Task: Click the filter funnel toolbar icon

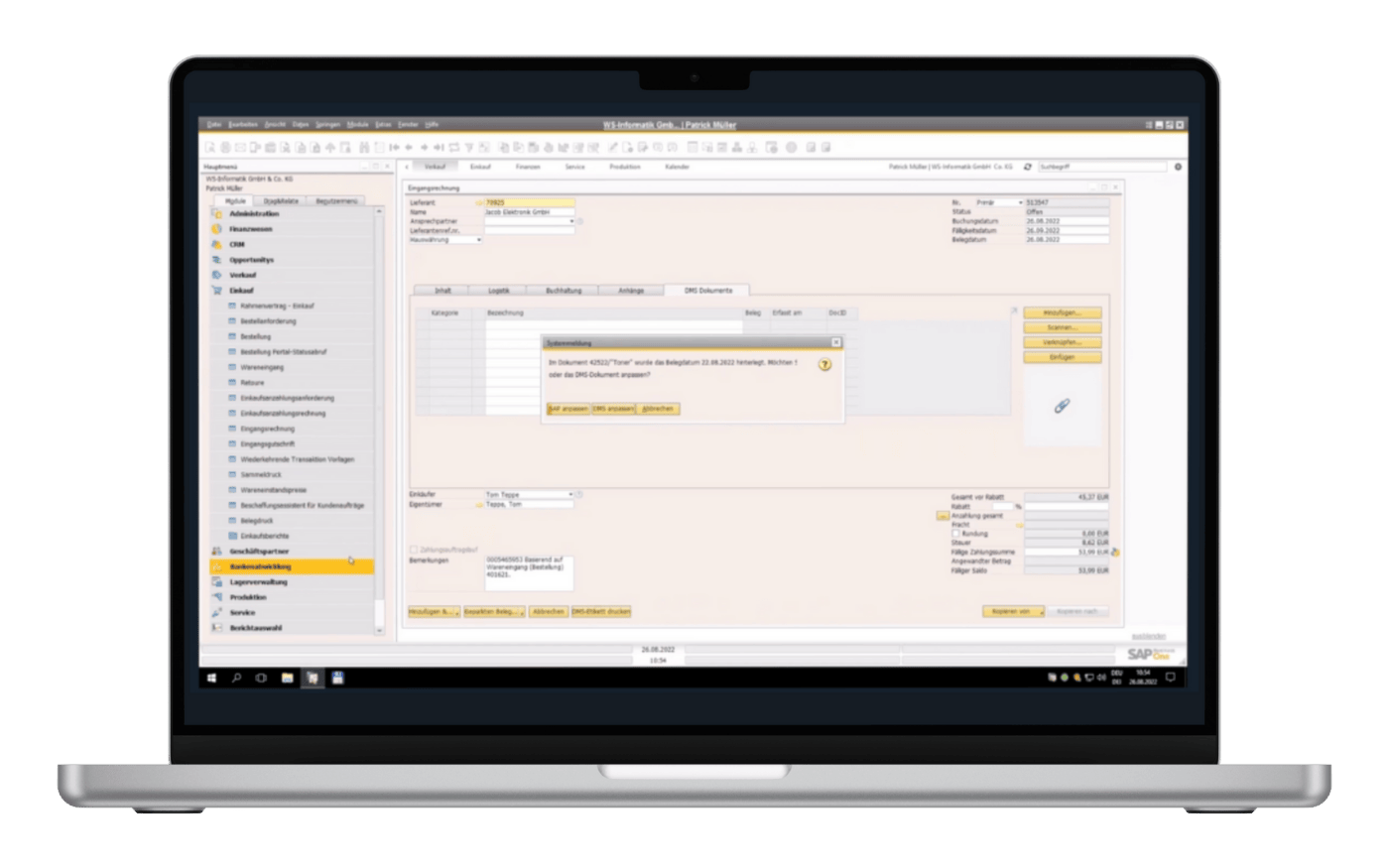Action: 469,147
